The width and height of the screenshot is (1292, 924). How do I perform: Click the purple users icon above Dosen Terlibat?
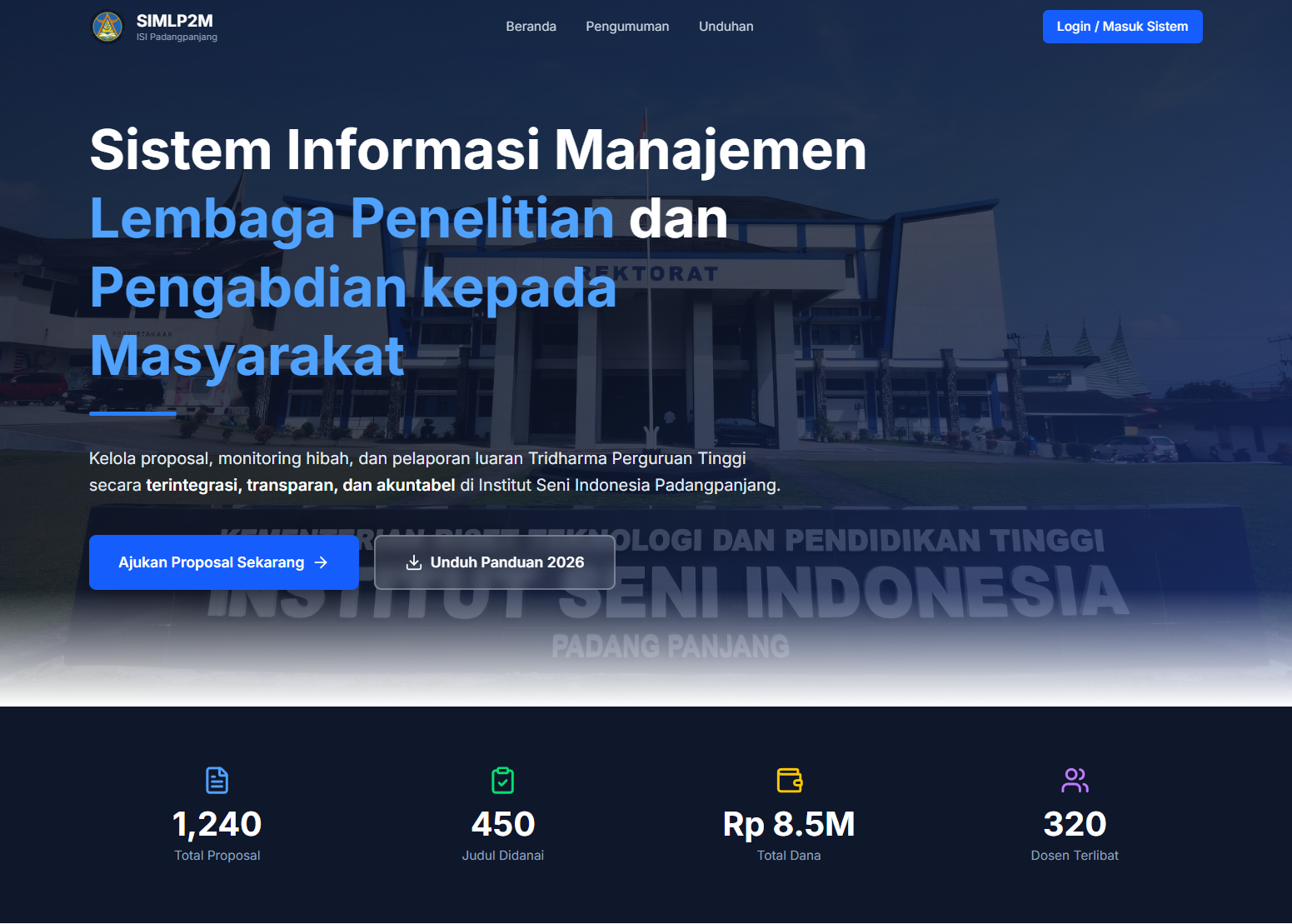point(1075,780)
